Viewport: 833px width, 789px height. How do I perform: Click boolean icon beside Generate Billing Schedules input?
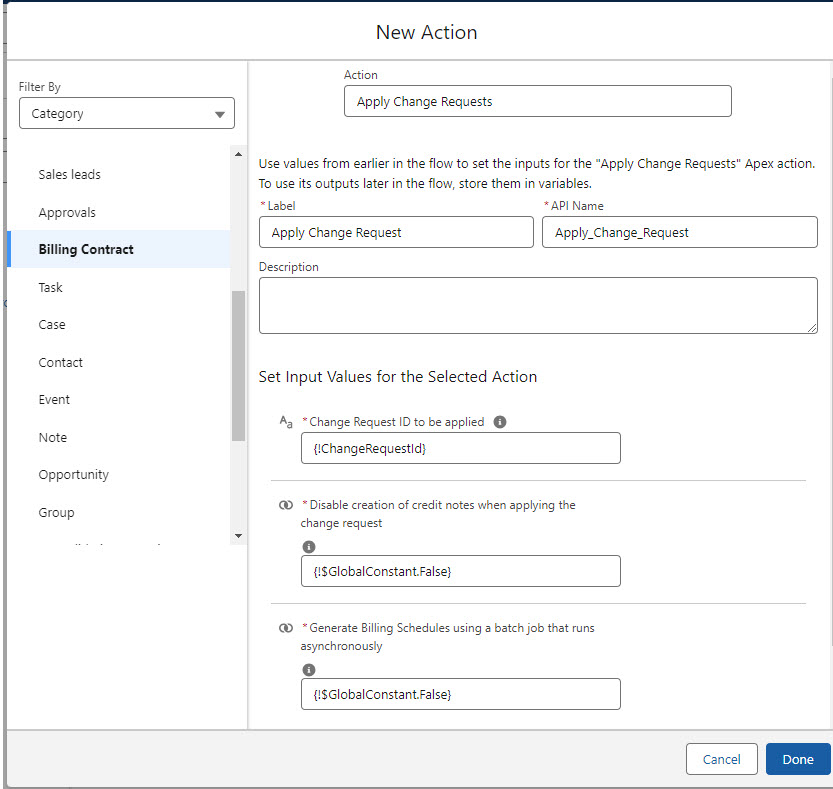(x=286, y=628)
